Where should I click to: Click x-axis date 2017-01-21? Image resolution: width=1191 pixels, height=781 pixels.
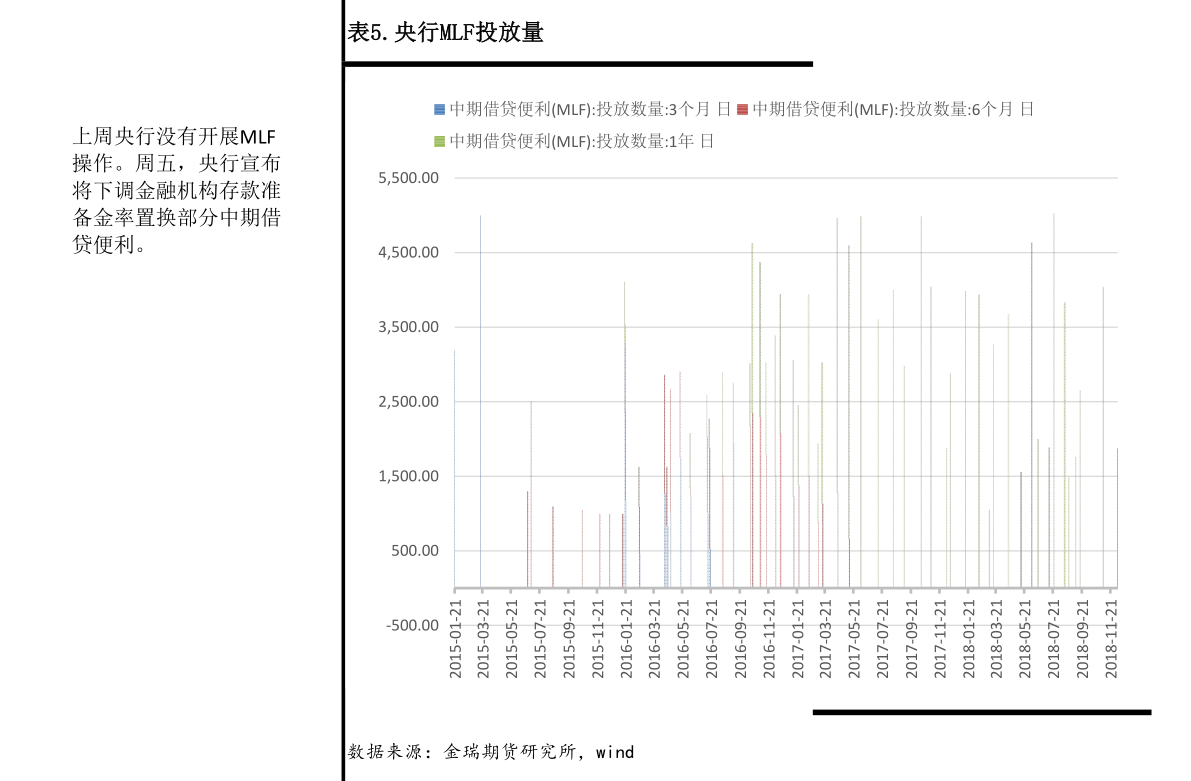[798, 639]
